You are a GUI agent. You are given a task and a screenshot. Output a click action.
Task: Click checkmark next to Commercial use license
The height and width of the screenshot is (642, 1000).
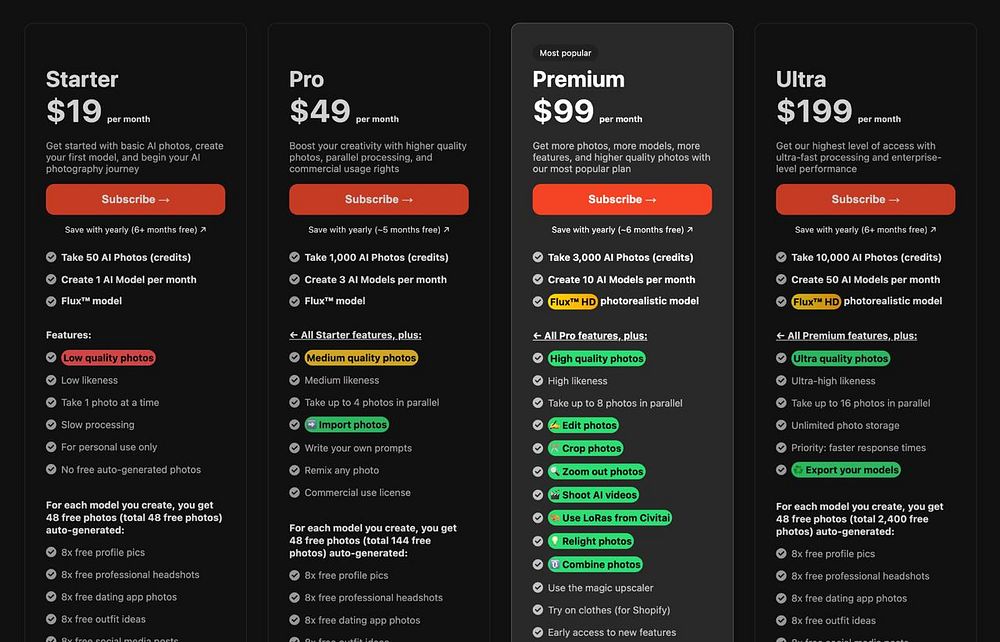(x=295, y=492)
